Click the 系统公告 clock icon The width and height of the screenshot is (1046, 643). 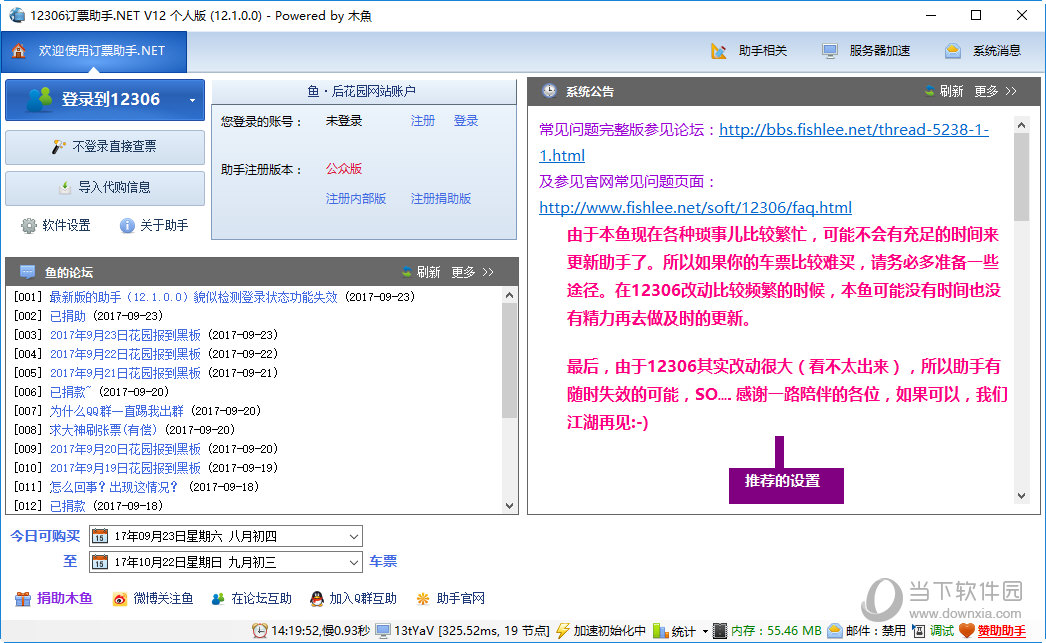549,91
